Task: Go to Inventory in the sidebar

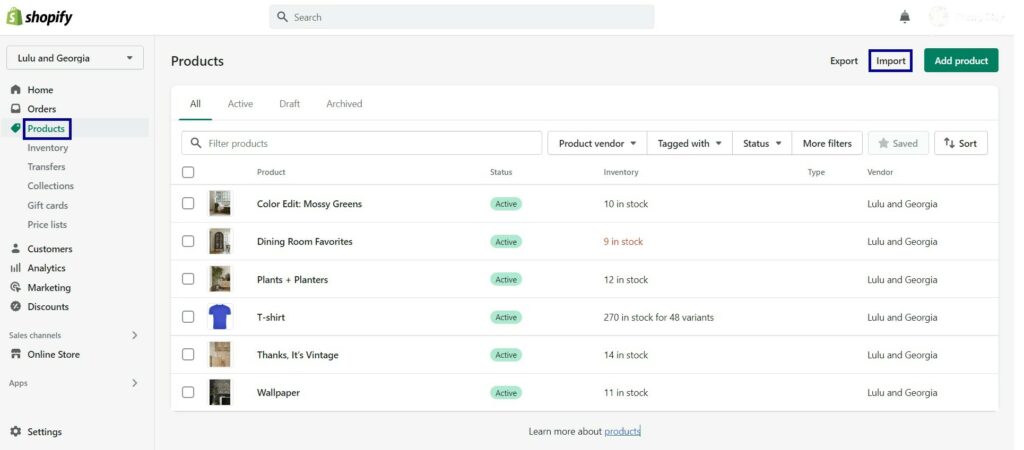Action: 48,148
